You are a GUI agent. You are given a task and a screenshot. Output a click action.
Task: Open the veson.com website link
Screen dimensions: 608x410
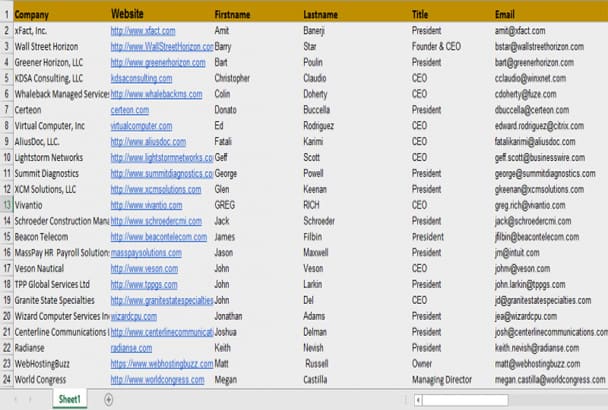[x=144, y=269]
